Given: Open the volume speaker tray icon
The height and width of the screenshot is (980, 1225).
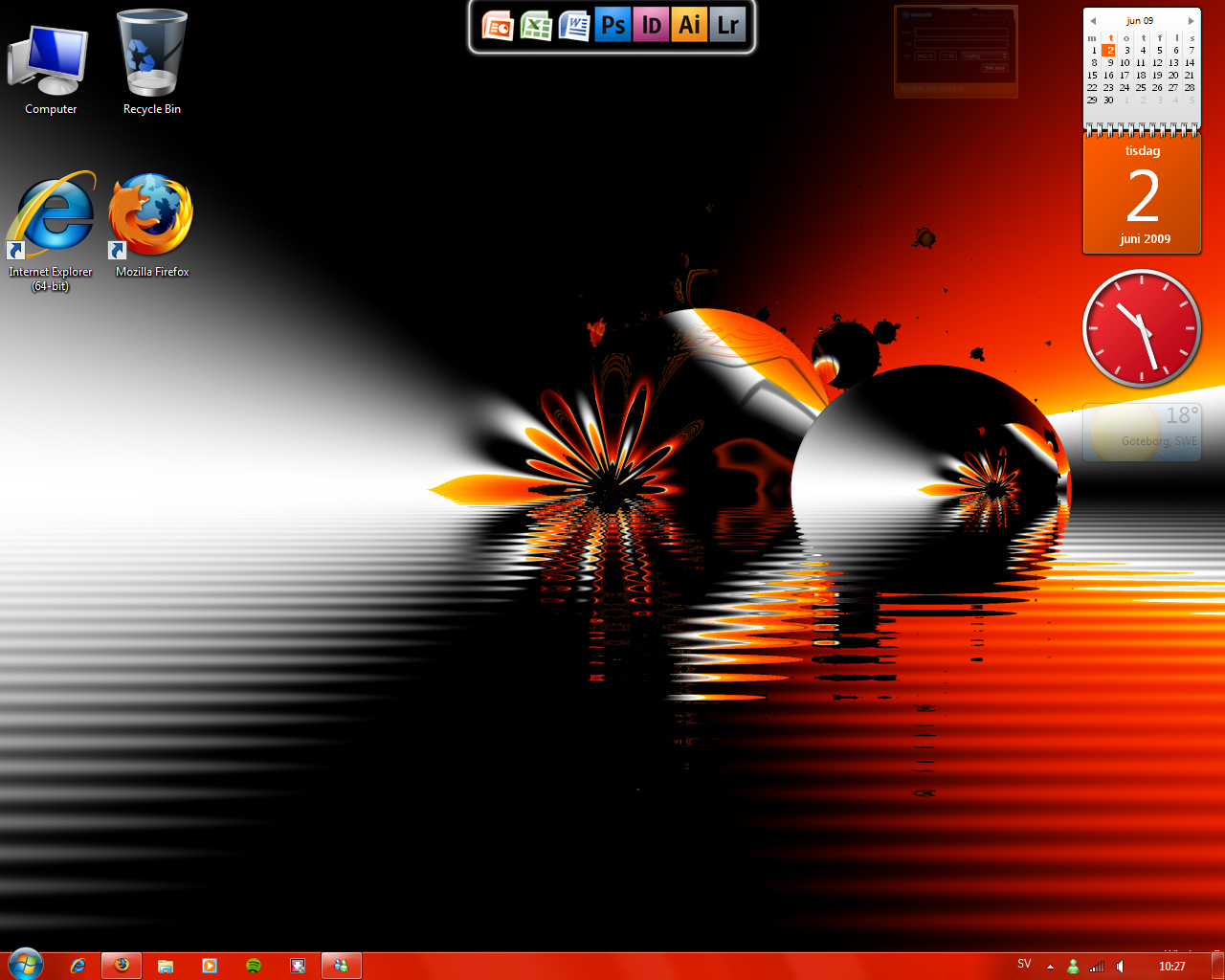Looking at the screenshot, I should 1120,967.
